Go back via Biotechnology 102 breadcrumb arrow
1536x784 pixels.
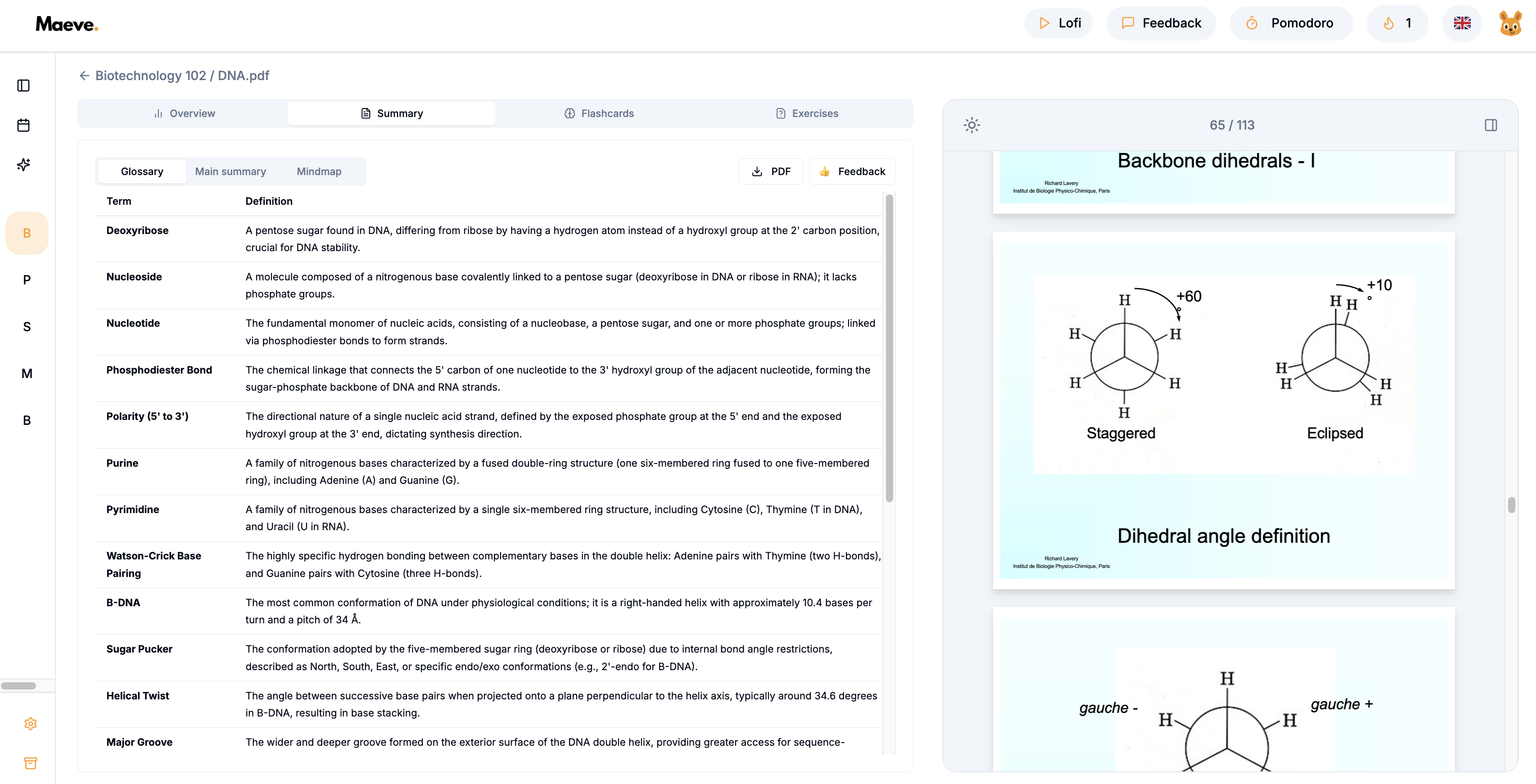click(84, 76)
